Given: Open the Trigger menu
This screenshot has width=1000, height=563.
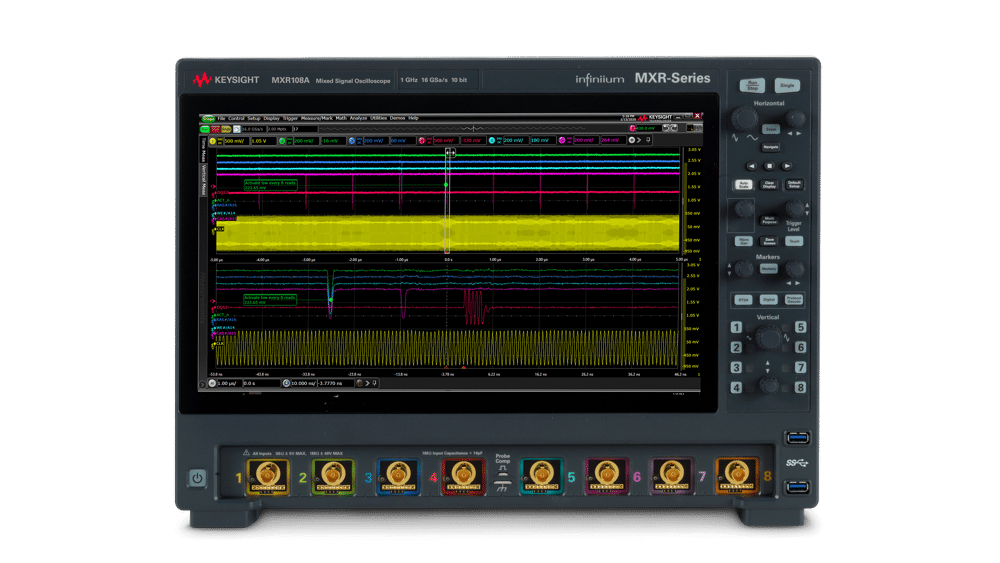Looking at the screenshot, I should click(290, 118).
